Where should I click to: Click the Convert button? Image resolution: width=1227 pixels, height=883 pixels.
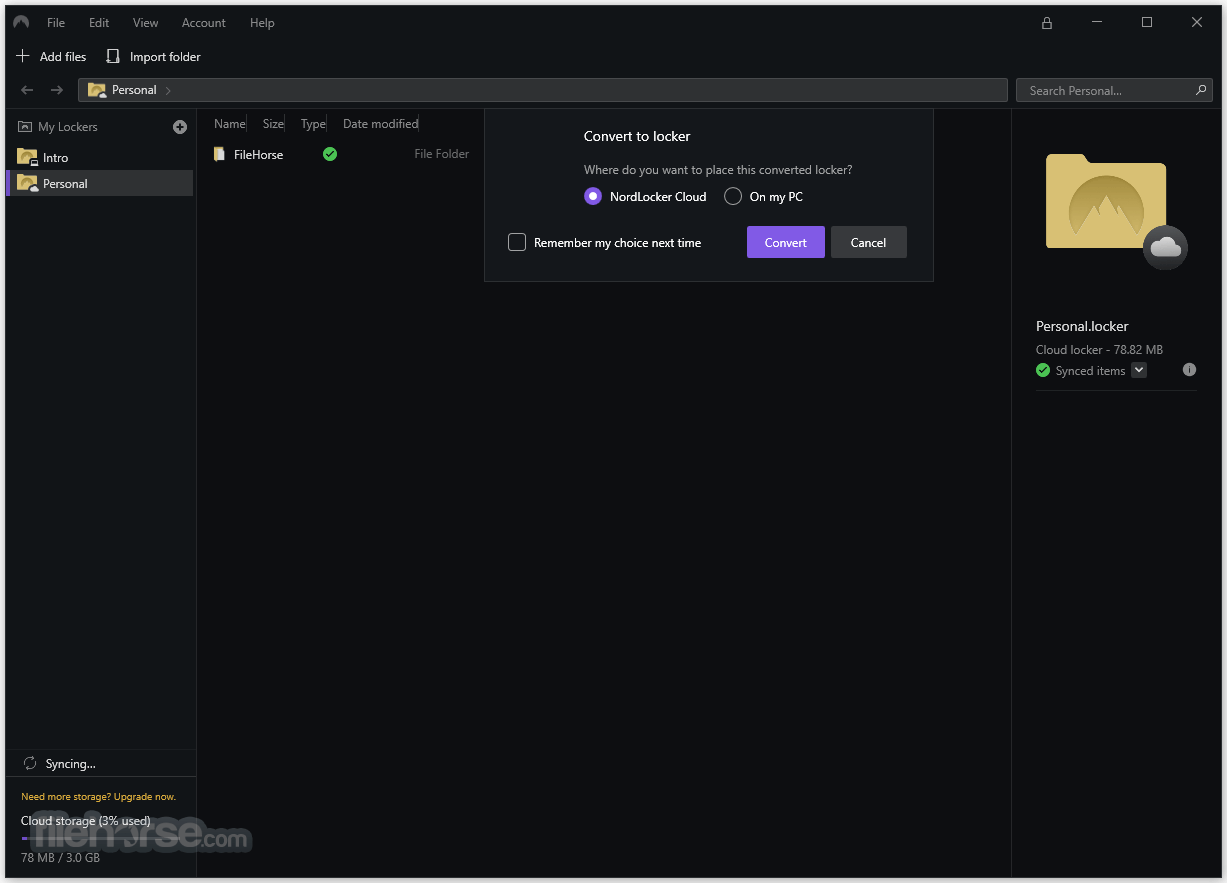786,242
